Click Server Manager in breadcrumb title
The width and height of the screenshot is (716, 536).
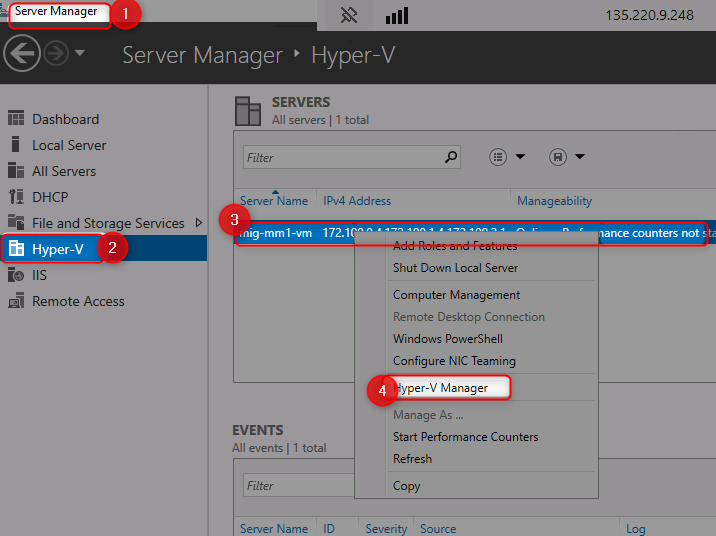pos(202,55)
